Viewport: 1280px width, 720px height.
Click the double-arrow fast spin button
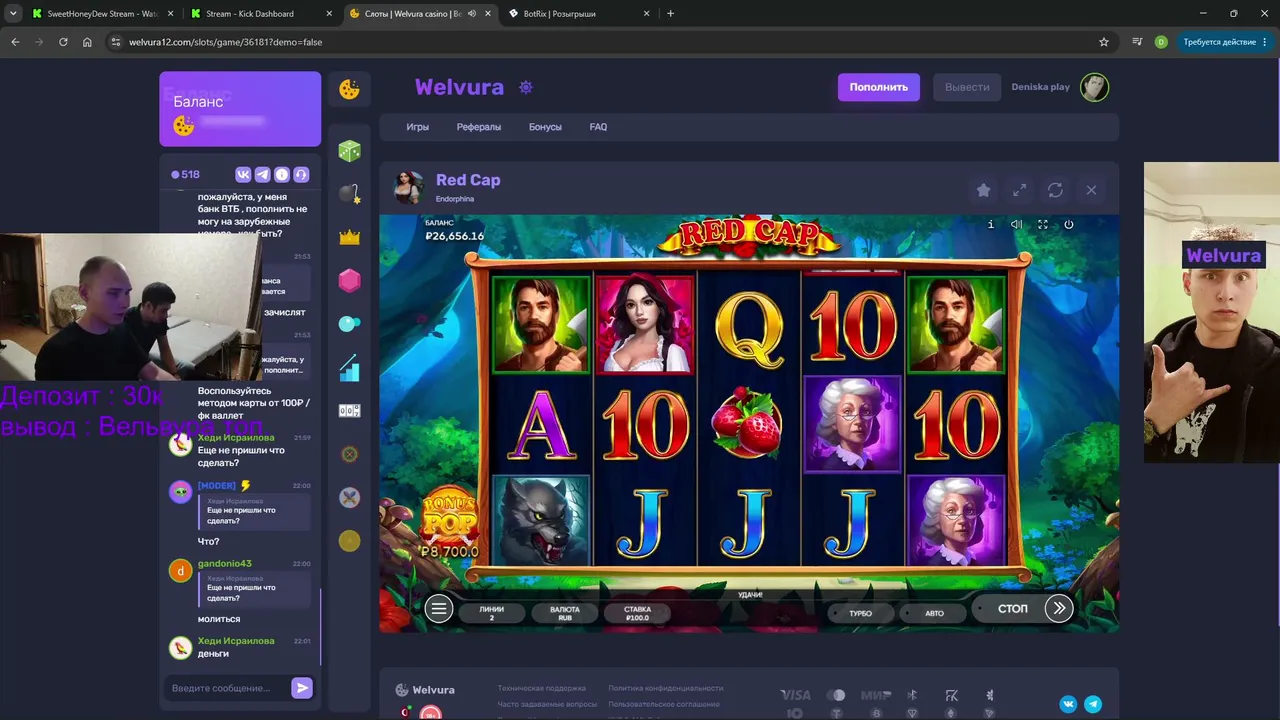coord(1059,608)
